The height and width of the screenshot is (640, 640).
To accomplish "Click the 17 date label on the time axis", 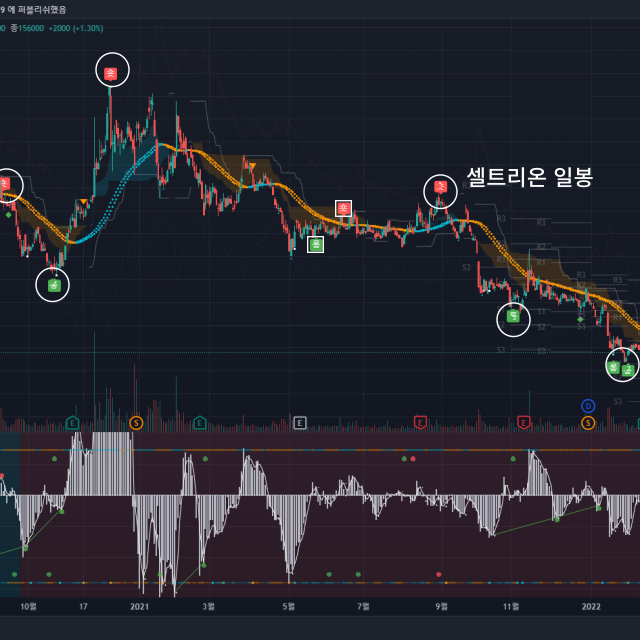I will coord(83,607).
